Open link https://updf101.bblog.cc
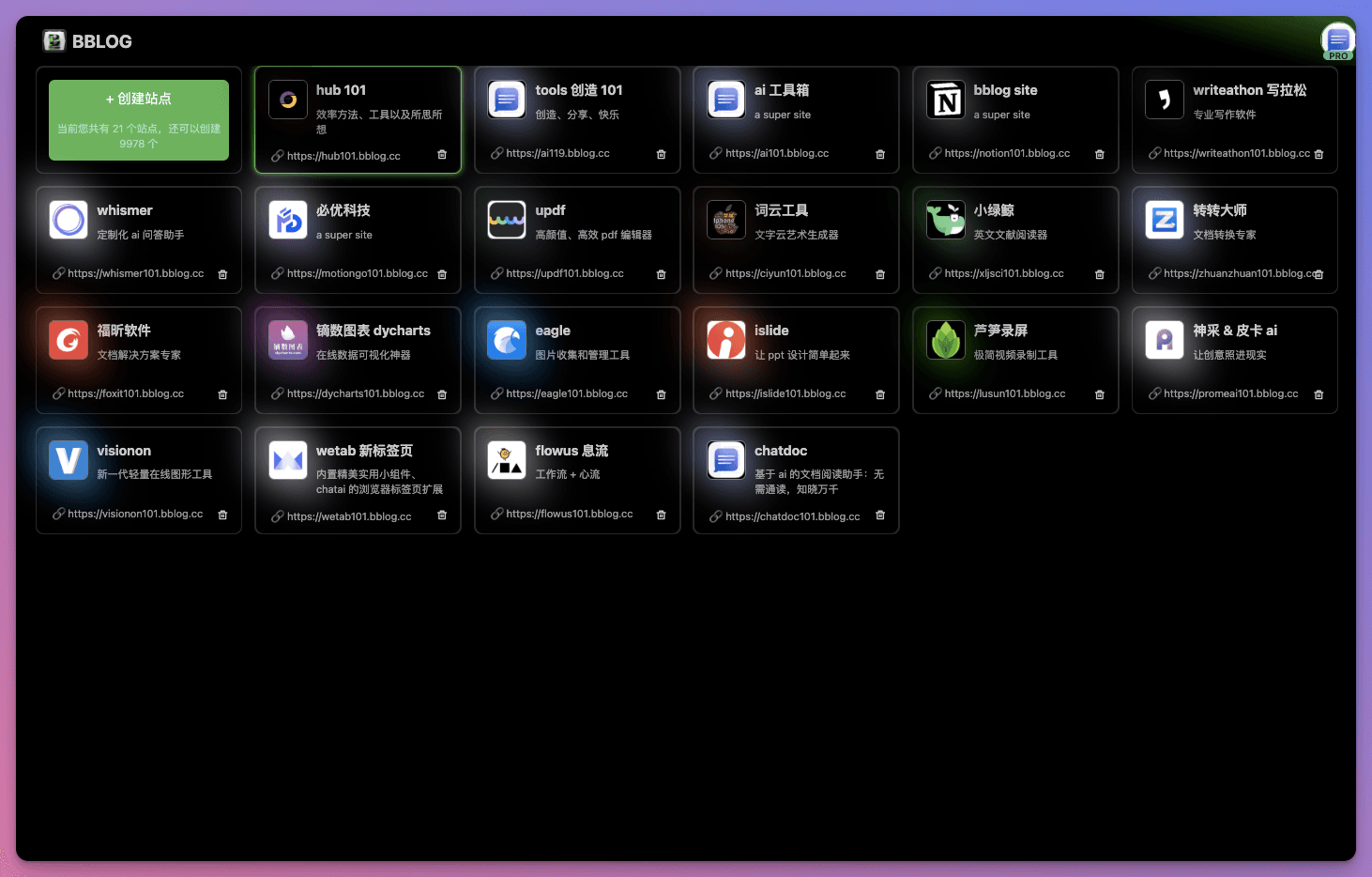Screen dimensions: 1372x877 565,273
